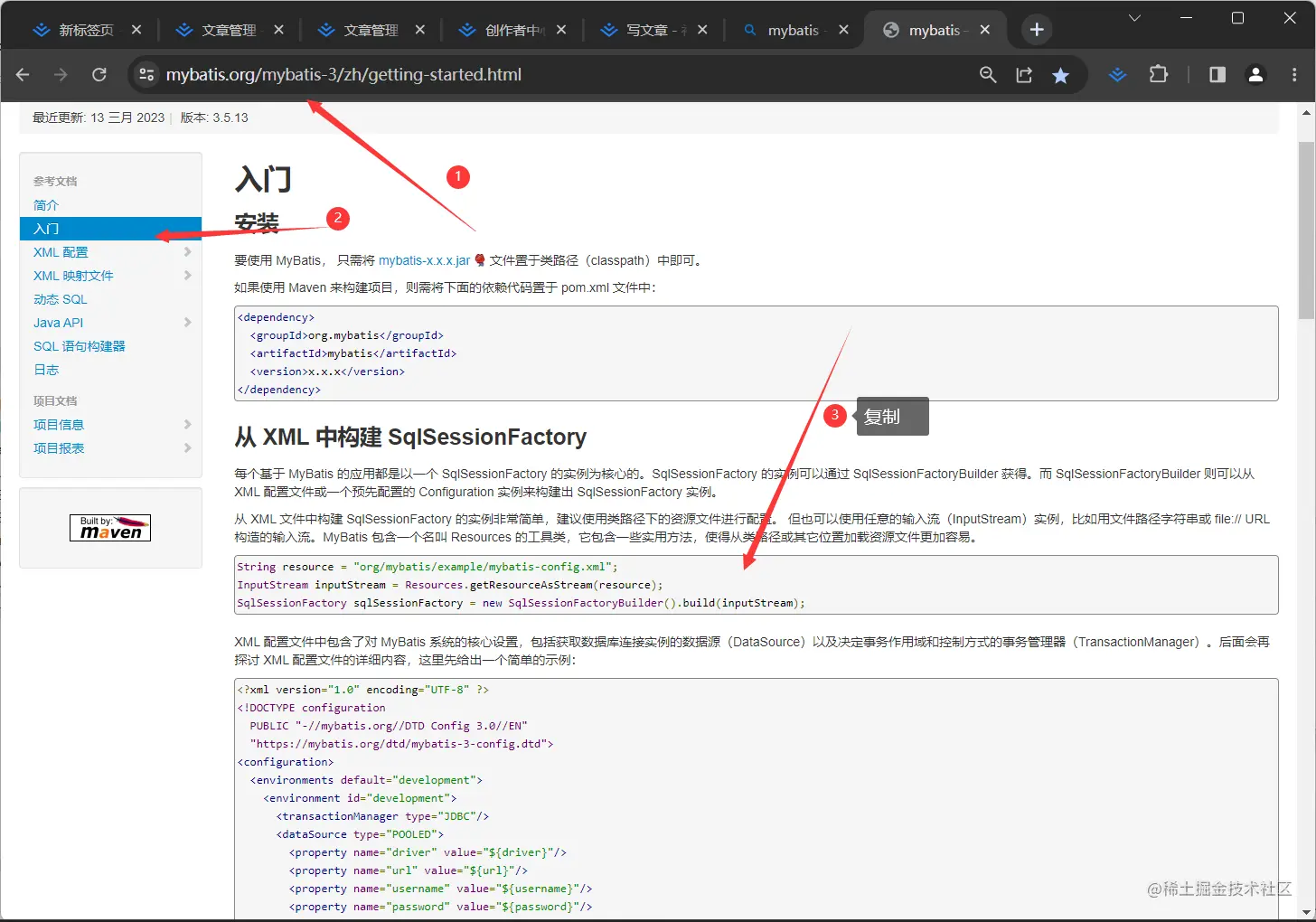Screen dimensions: 1316x922
Task: Click the blue bookmark star
Action: tap(1061, 75)
